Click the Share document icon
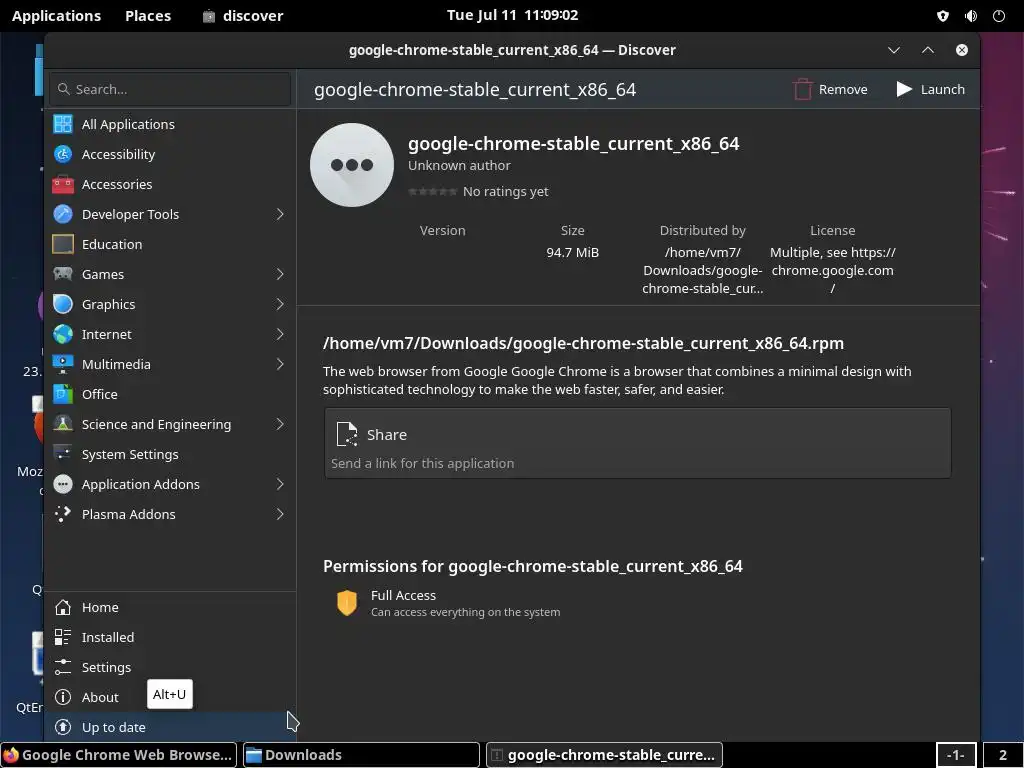Image resolution: width=1024 pixels, height=768 pixels. [x=347, y=434]
